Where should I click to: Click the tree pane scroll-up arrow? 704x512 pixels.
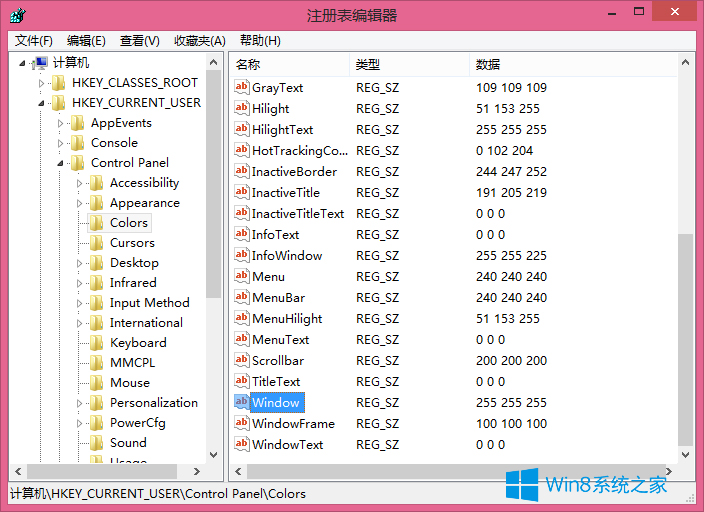pyautogui.click(x=214, y=62)
